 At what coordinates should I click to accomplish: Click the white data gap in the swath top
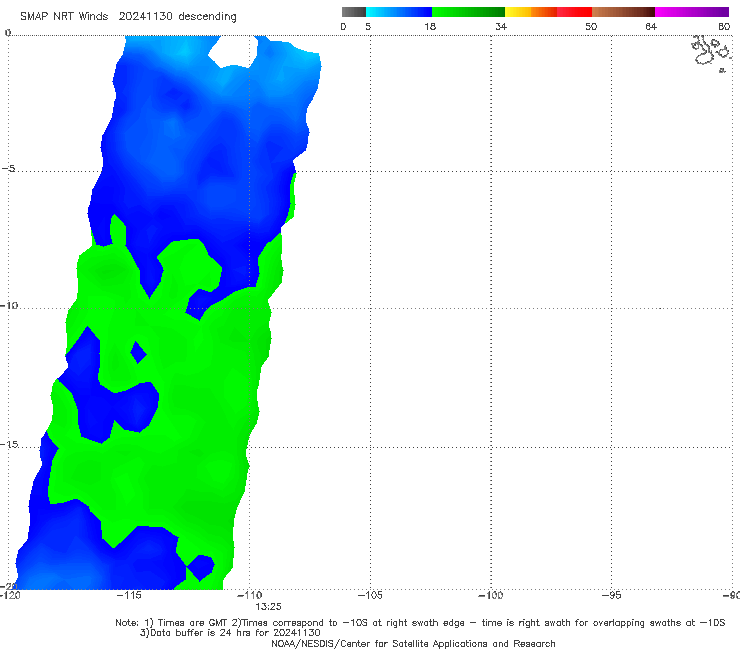point(234,51)
